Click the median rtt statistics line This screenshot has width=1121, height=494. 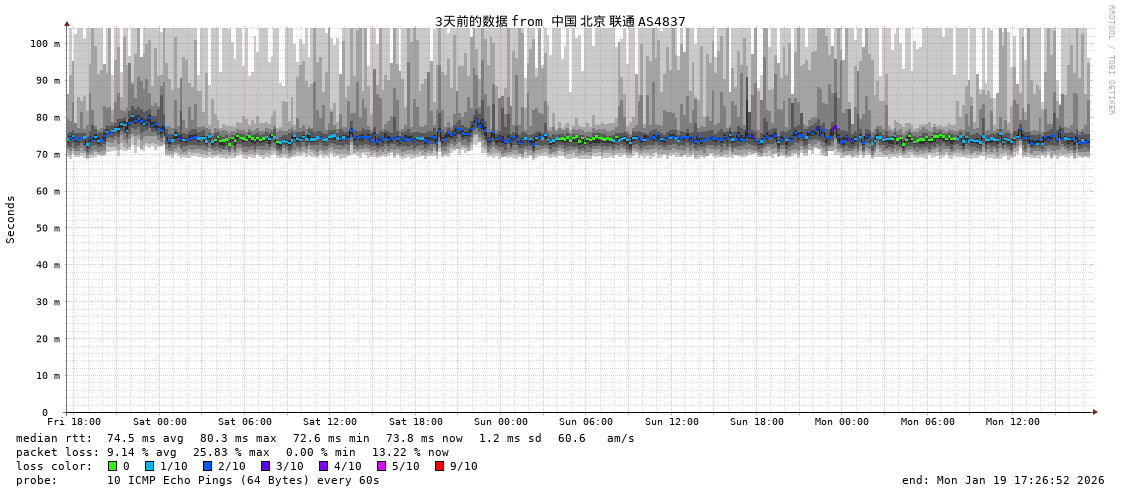325,438
